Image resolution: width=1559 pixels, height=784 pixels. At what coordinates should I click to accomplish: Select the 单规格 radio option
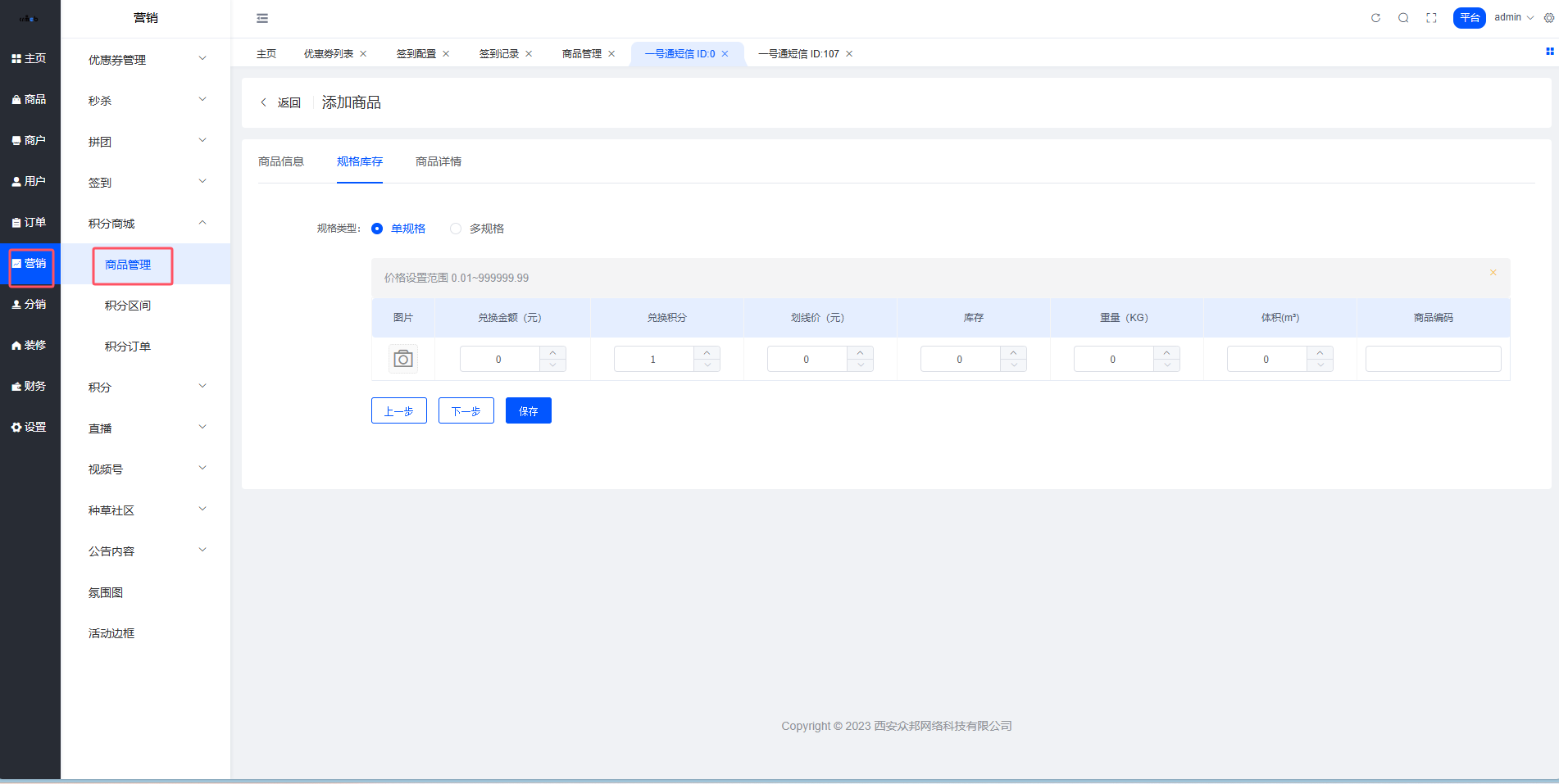click(377, 229)
